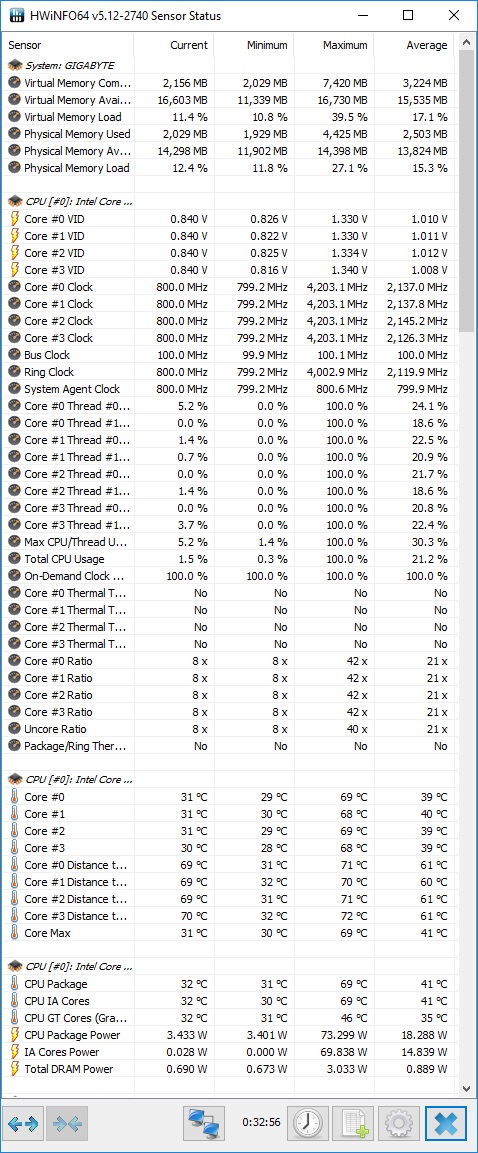Select the Core Max temperature row
The image size is (478, 1153).
(x=229, y=933)
